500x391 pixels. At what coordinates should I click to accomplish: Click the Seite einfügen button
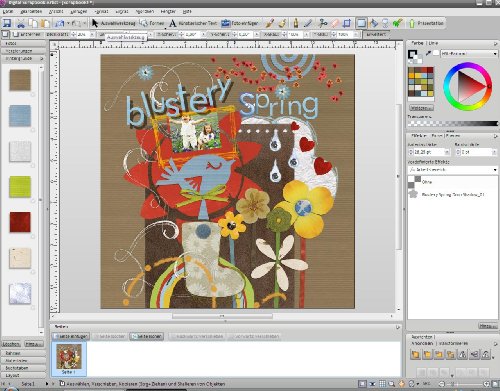[71, 336]
